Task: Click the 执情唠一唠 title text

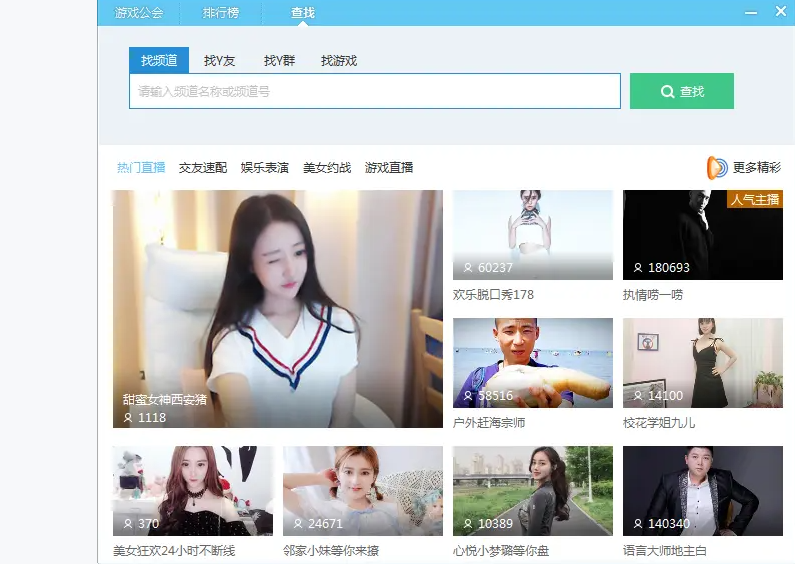Action: pyautogui.click(x=653, y=295)
